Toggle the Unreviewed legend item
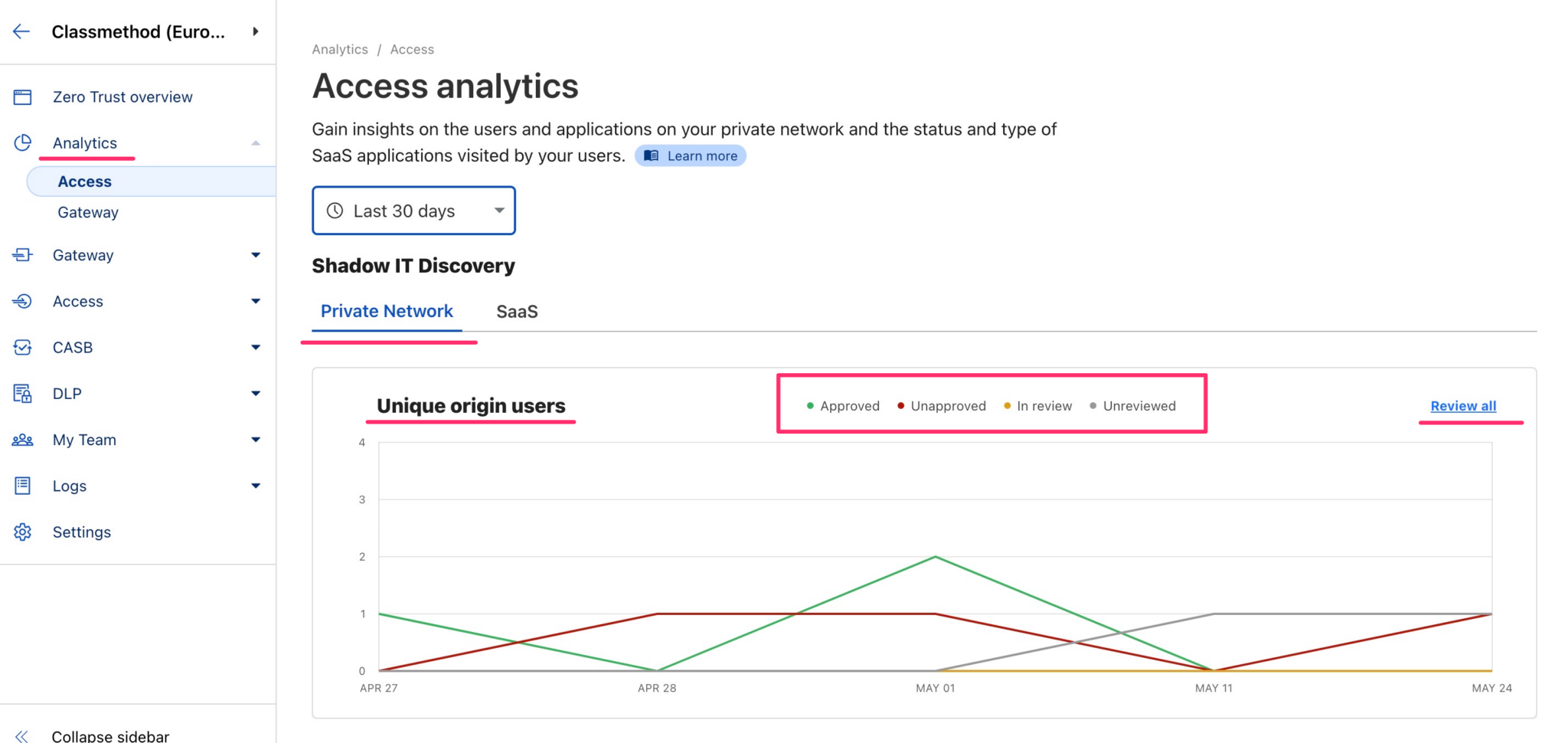The image size is (1568, 743). [1133, 406]
